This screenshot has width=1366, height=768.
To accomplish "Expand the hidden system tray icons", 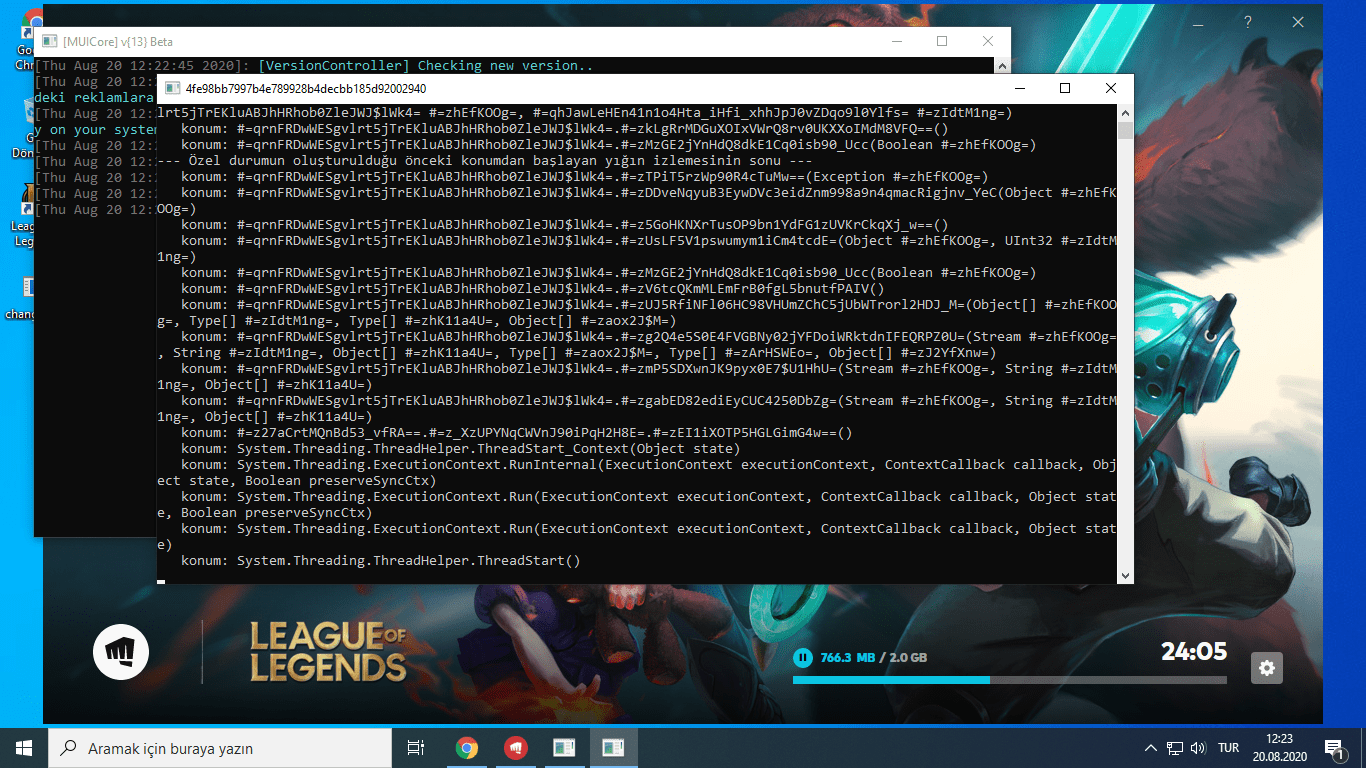I will tap(1151, 748).
